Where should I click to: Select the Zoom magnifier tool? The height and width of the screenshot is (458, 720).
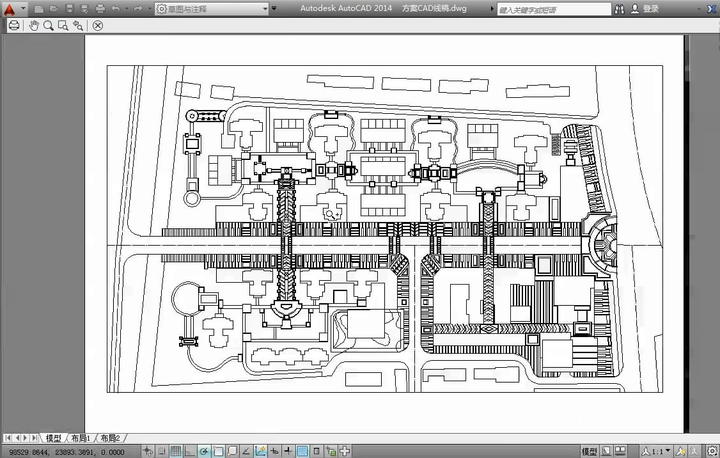pos(48,26)
